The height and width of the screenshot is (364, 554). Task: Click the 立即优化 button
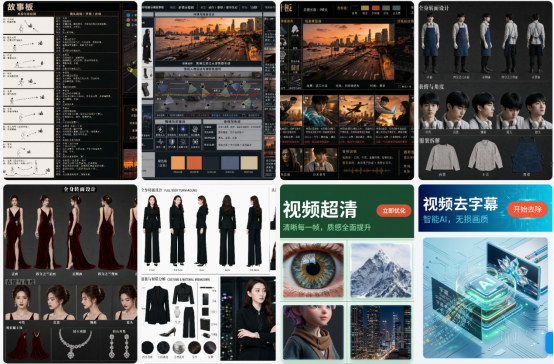(394, 211)
